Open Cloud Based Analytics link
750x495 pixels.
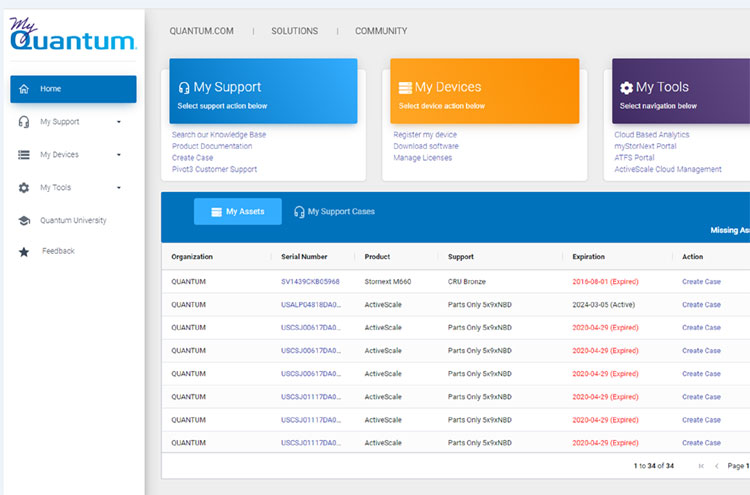pyautogui.click(x=652, y=135)
